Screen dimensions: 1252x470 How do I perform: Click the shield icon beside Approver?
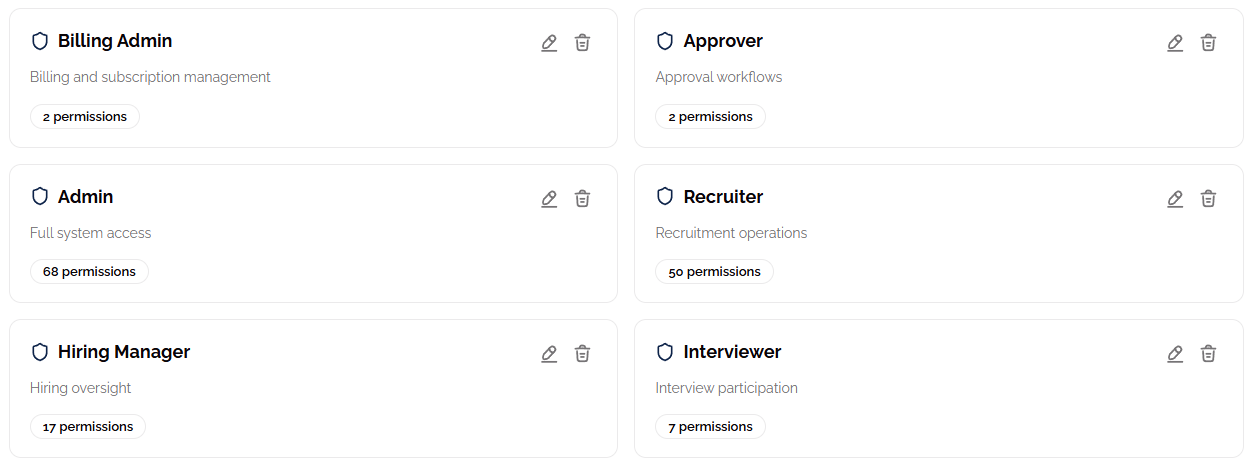point(665,41)
